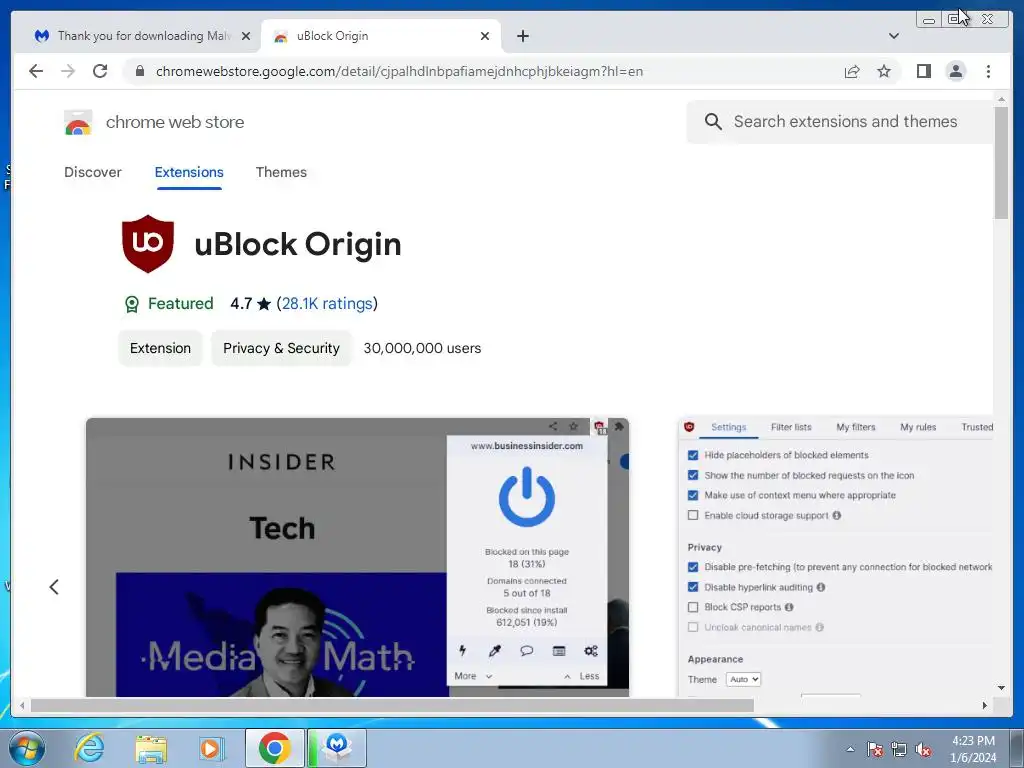Screen dimensions: 1024x768
Task: Click the forward navigation arrow
Action: coord(68,71)
